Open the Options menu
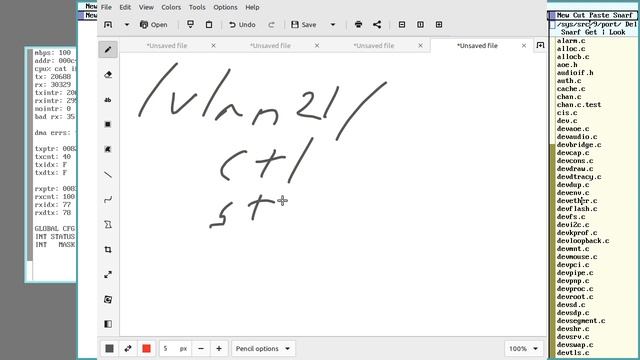The image size is (640, 360). coord(225,7)
